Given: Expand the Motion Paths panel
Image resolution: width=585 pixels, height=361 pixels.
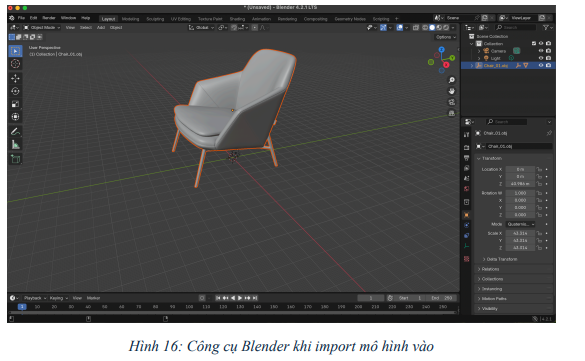Looking at the screenshot, I should tap(514, 299).
